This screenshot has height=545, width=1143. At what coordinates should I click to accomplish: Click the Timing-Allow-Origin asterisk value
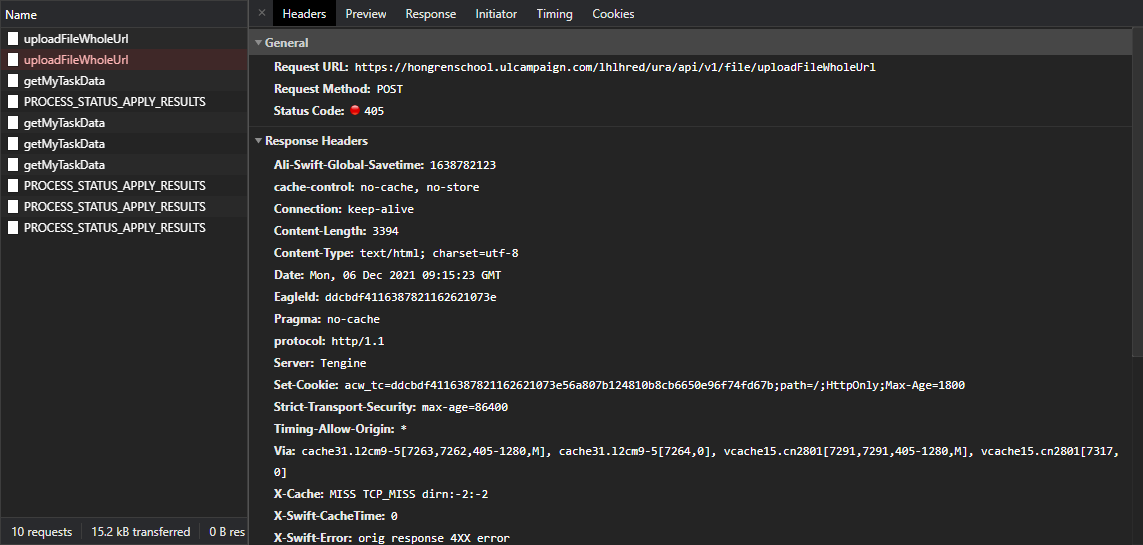[x=404, y=429]
